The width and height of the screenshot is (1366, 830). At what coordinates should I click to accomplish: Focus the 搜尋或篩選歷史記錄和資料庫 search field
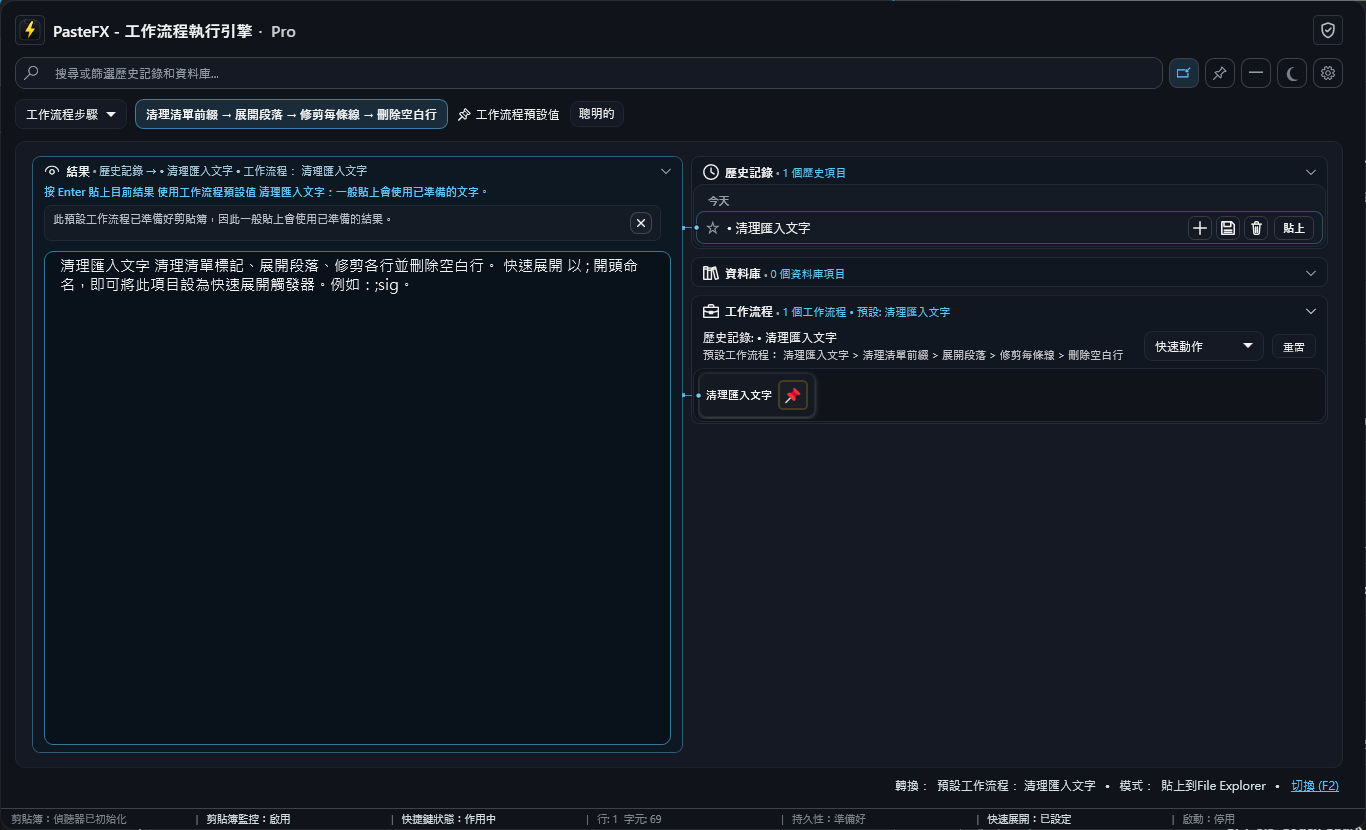pyautogui.click(x=589, y=73)
